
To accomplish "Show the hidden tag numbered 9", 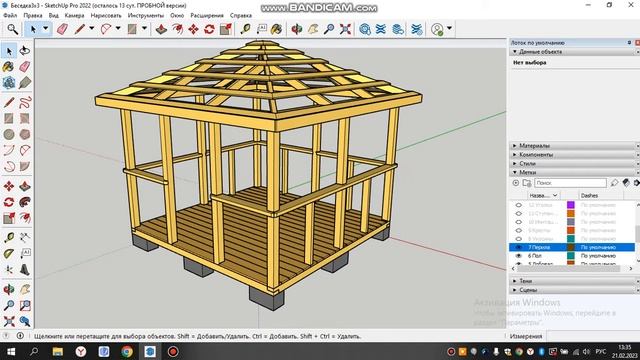I will (518, 231).
